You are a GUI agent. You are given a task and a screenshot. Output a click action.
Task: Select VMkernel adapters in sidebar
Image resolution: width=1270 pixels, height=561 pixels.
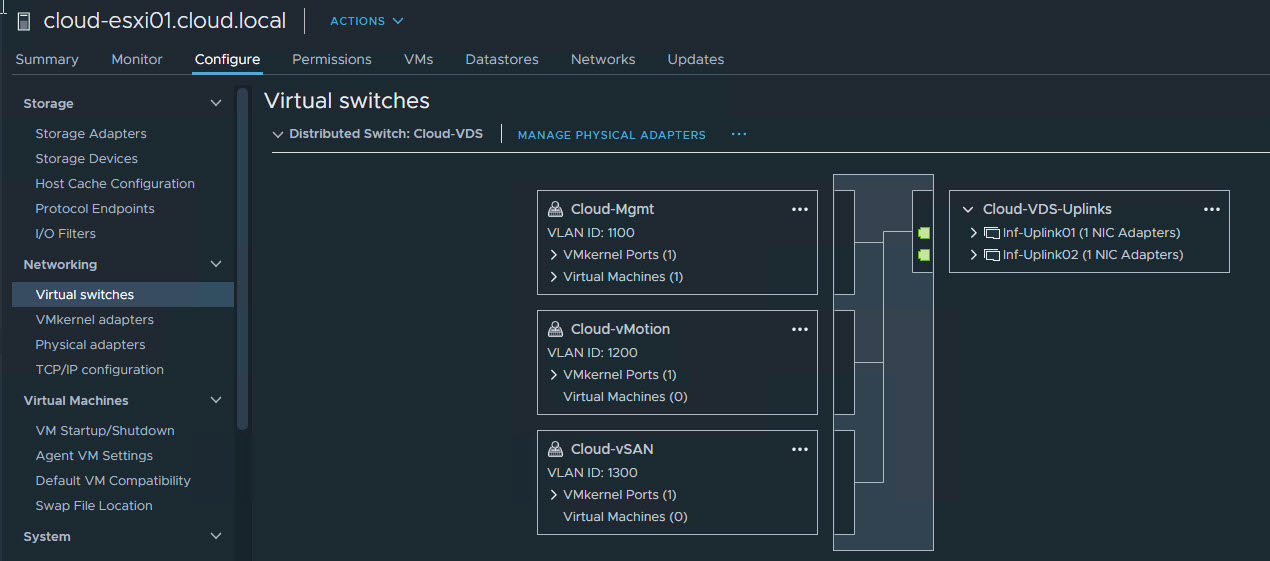(94, 320)
